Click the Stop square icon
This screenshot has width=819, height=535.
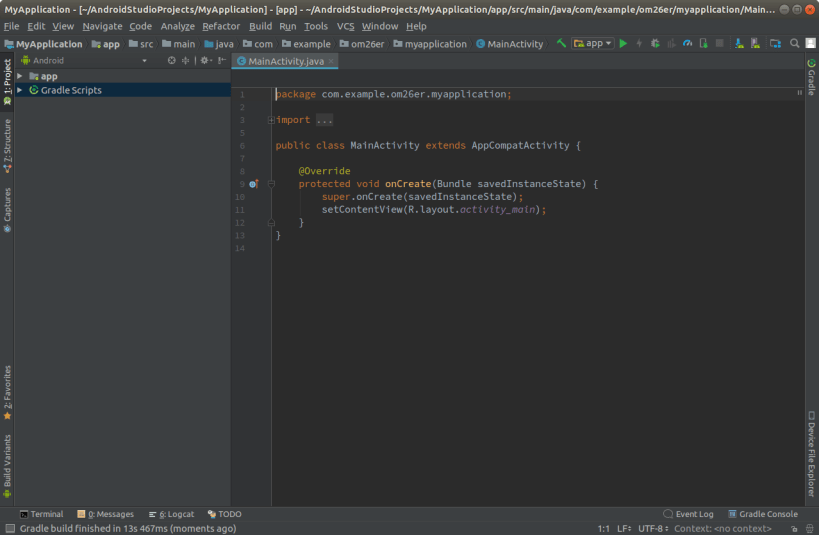click(x=719, y=43)
